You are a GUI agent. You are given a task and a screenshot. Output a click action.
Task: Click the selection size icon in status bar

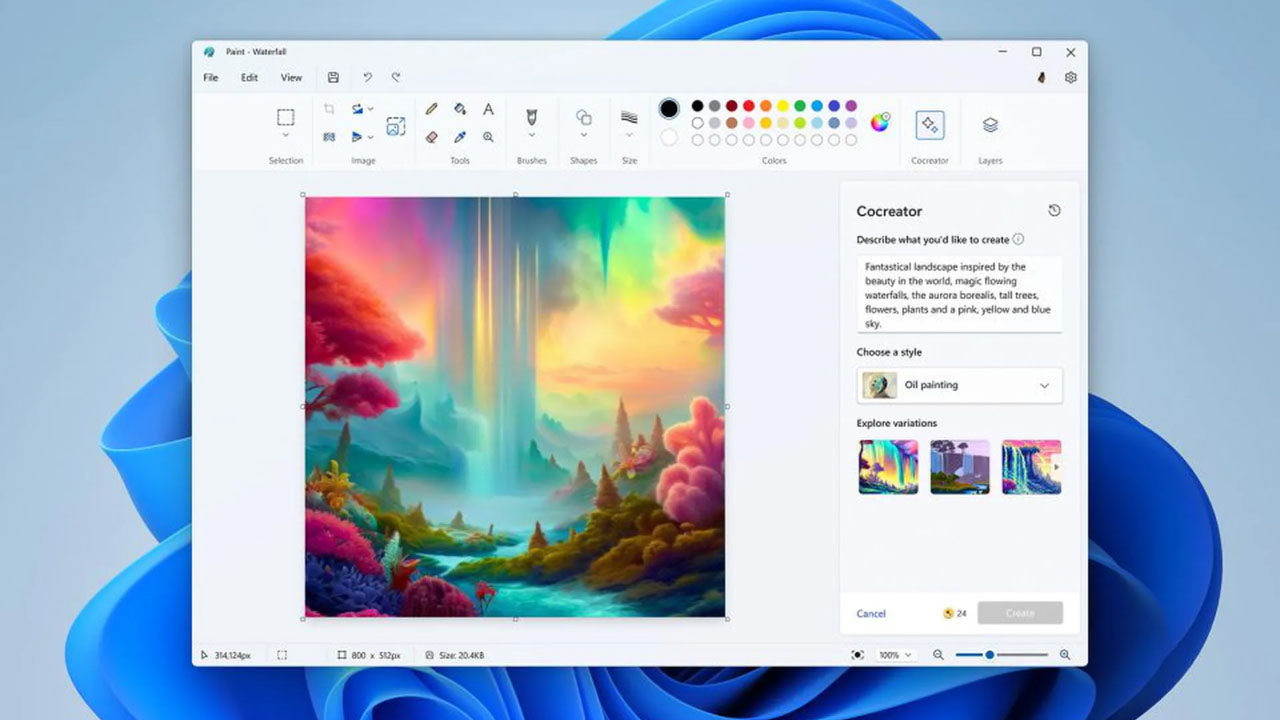[x=282, y=655]
